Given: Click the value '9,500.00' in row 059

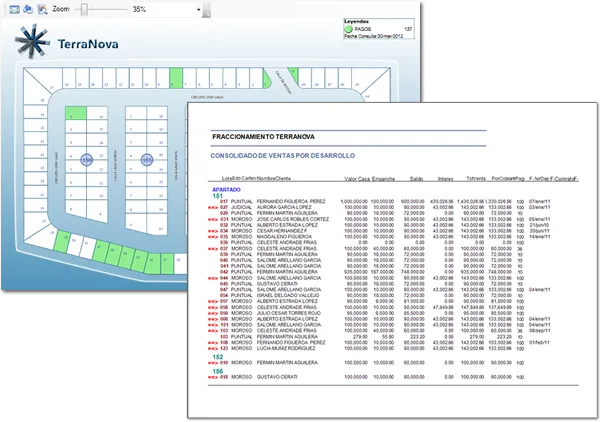Looking at the screenshot, I should (x=384, y=313).
